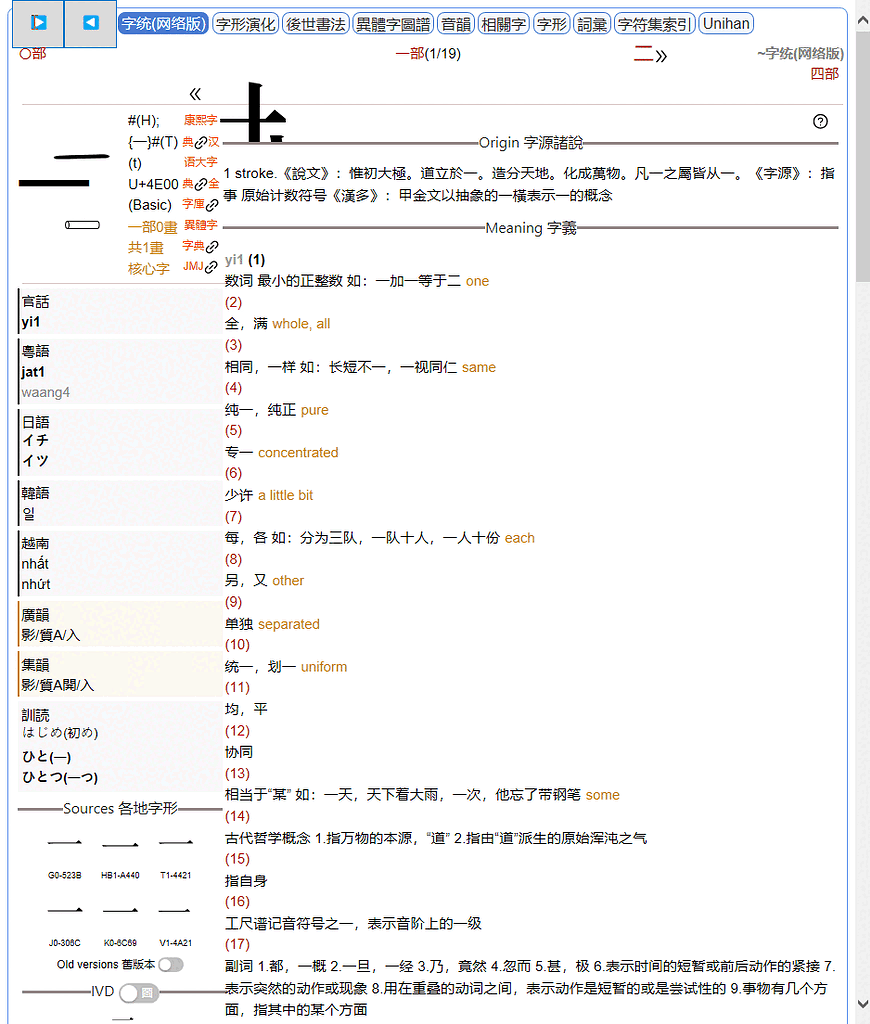Click the 官話 yi1 pronunciation

[x=31, y=322]
